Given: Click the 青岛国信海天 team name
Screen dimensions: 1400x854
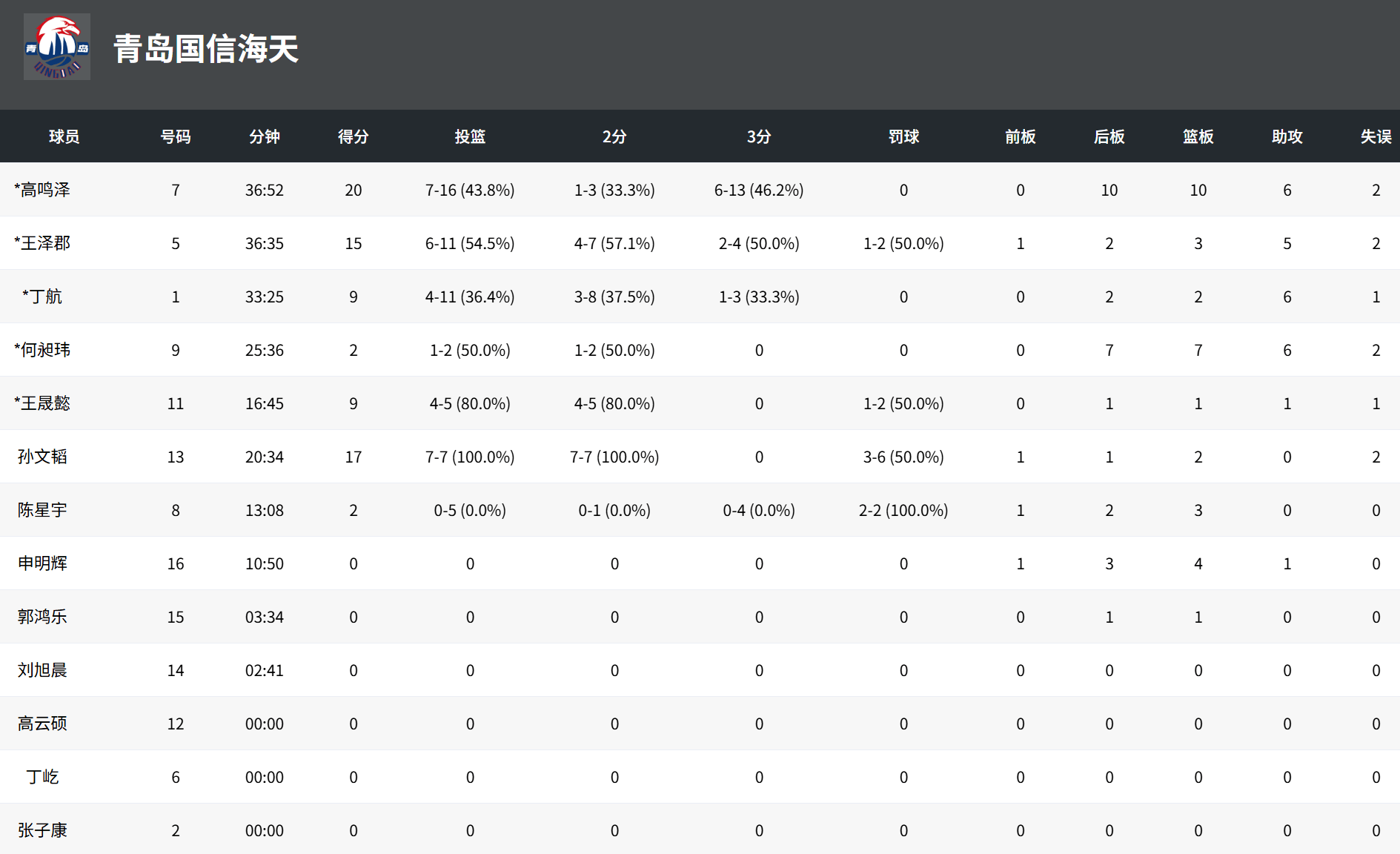Looking at the screenshot, I should tap(206, 49).
